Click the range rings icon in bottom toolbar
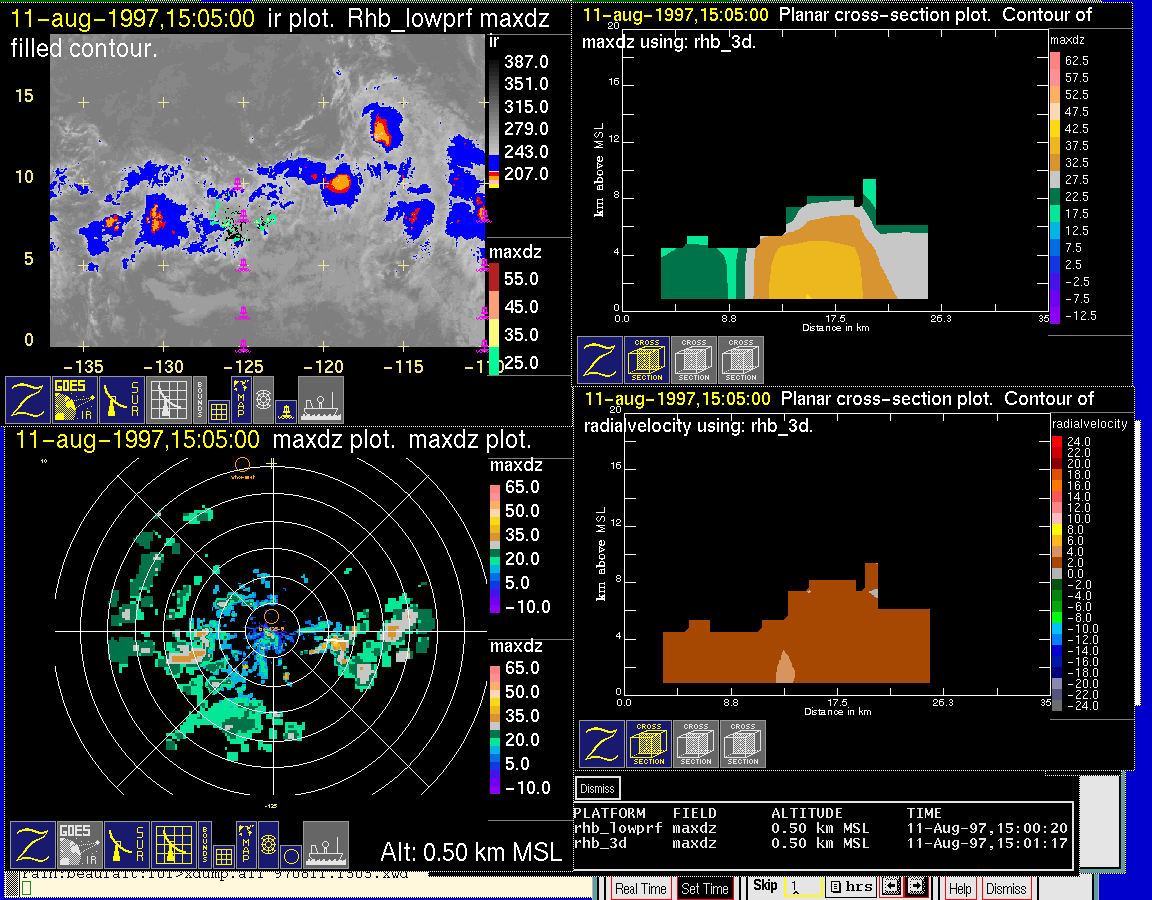Screen dimensions: 1152x900 click(x=267, y=845)
